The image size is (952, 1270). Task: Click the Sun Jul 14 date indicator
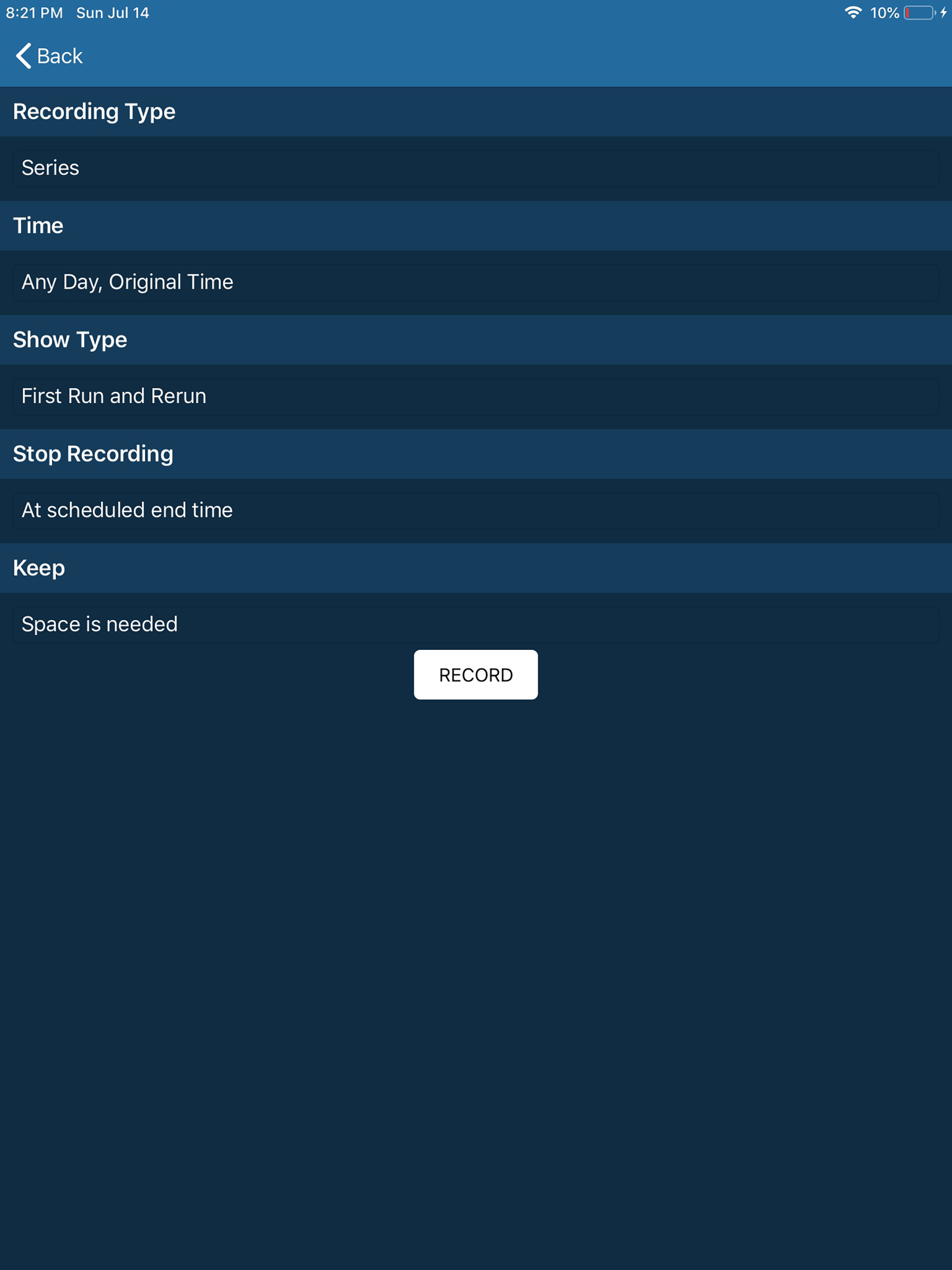pyautogui.click(x=112, y=13)
